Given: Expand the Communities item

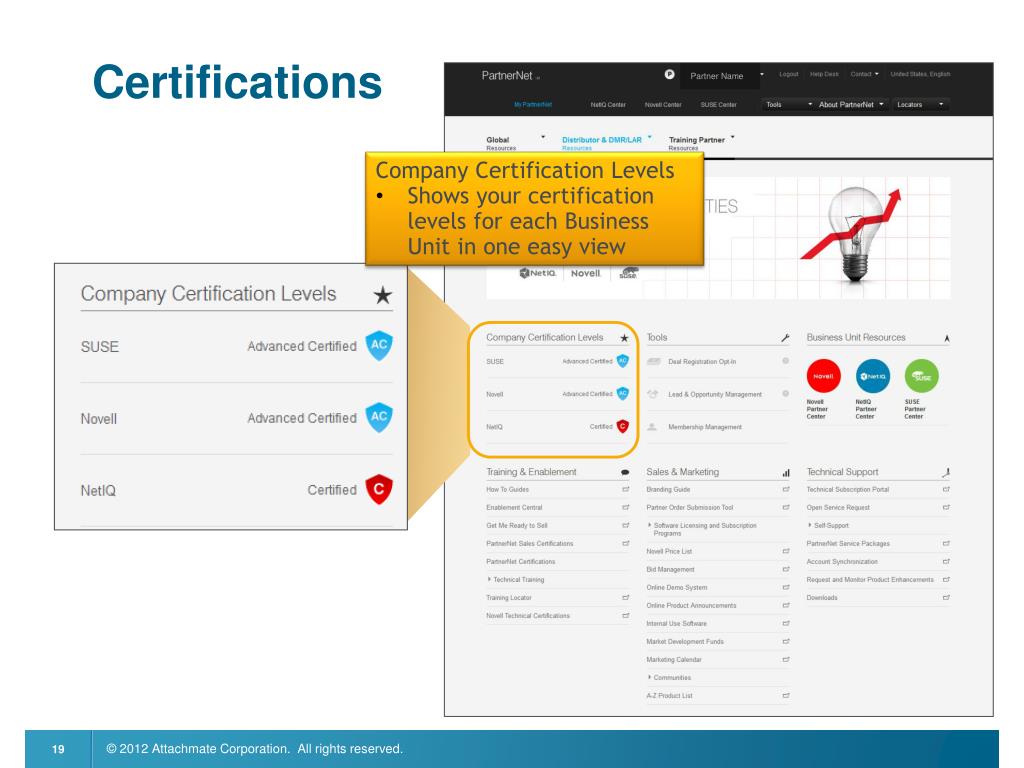Looking at the screenshot, I should 669,678.
